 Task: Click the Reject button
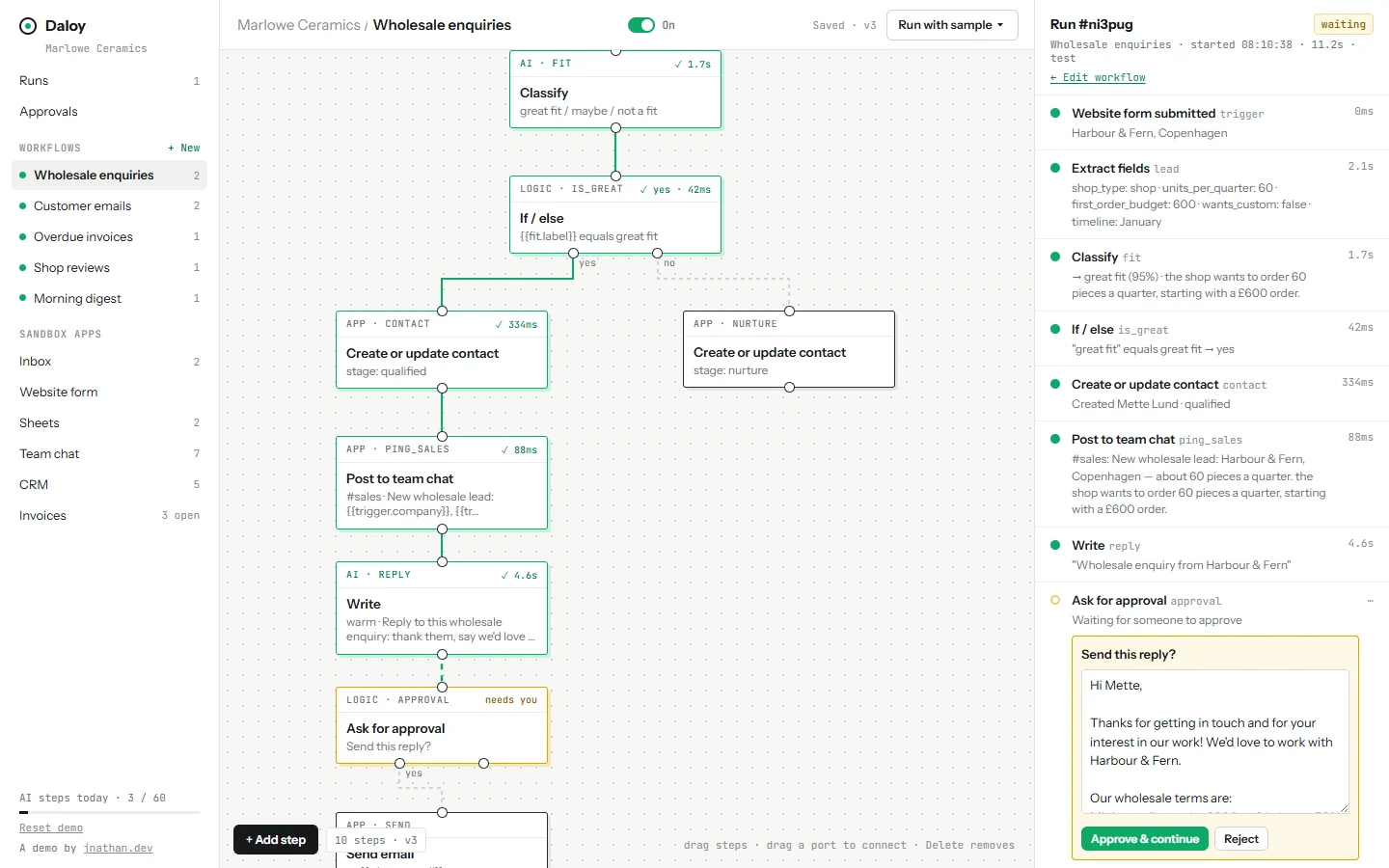1241,839
